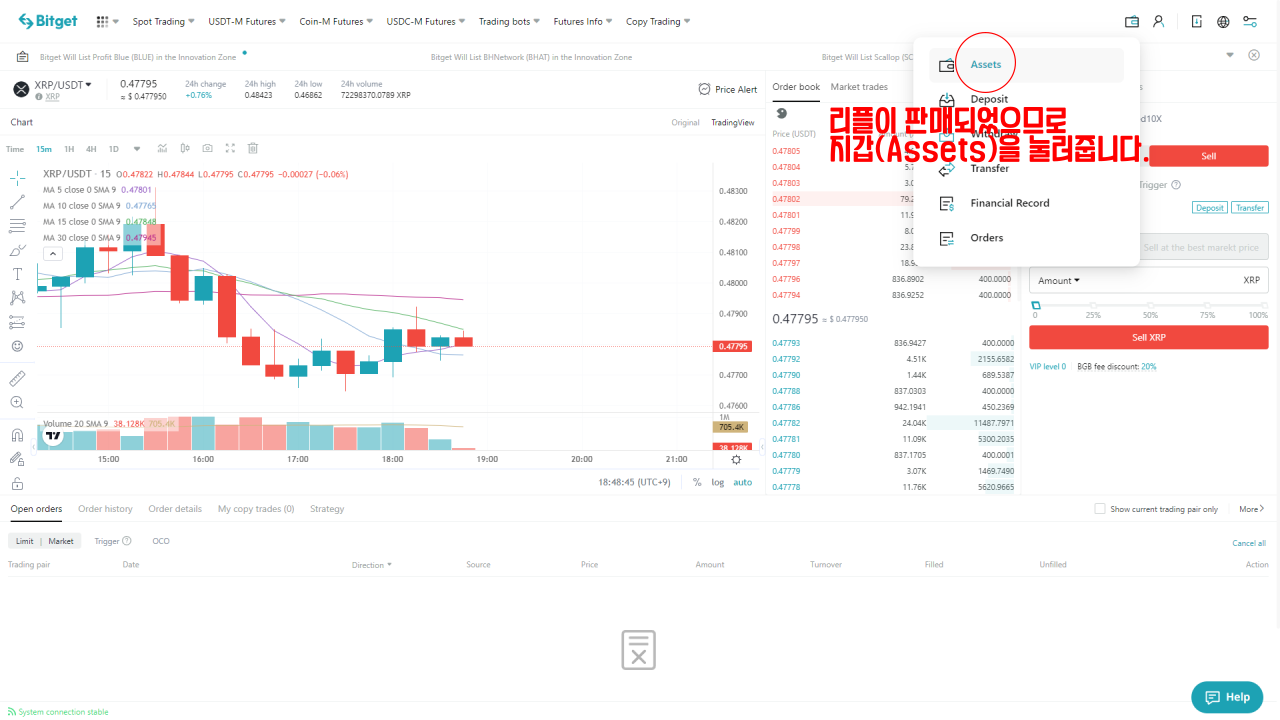Open chart indicators icon
Screen dimensions: 1280x720
162,149
